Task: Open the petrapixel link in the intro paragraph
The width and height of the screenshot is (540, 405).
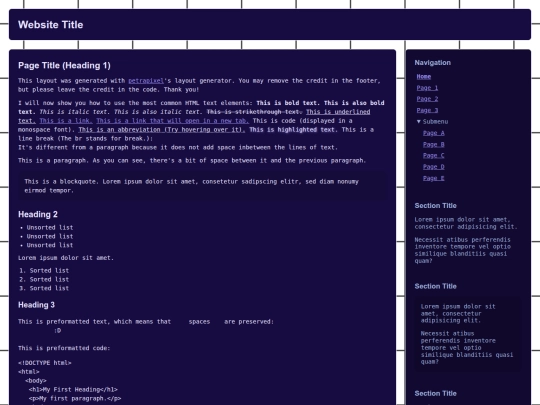Action: (146, 81)
